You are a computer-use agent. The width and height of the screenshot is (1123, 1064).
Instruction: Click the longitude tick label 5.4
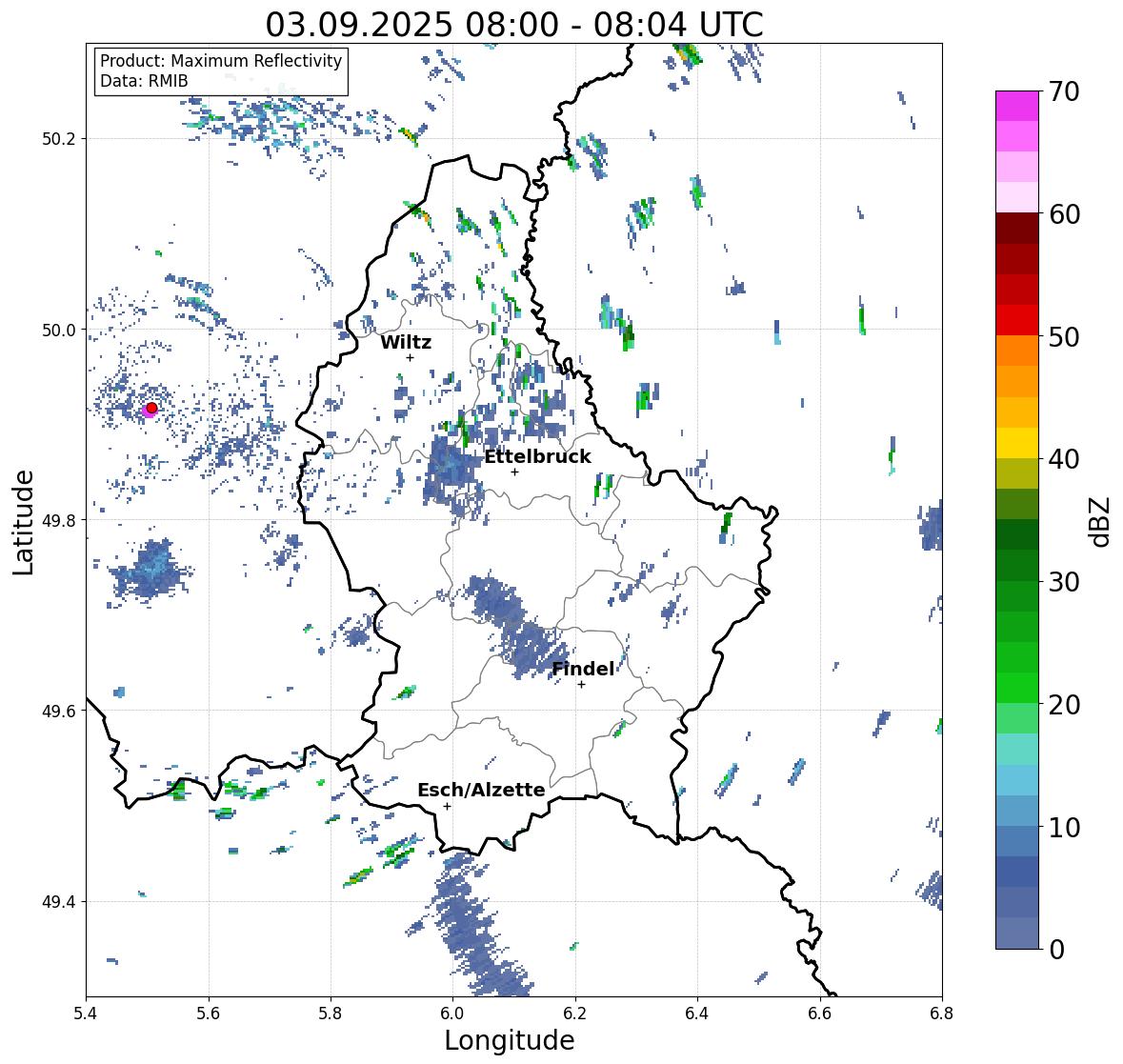tap(86, 1014)
